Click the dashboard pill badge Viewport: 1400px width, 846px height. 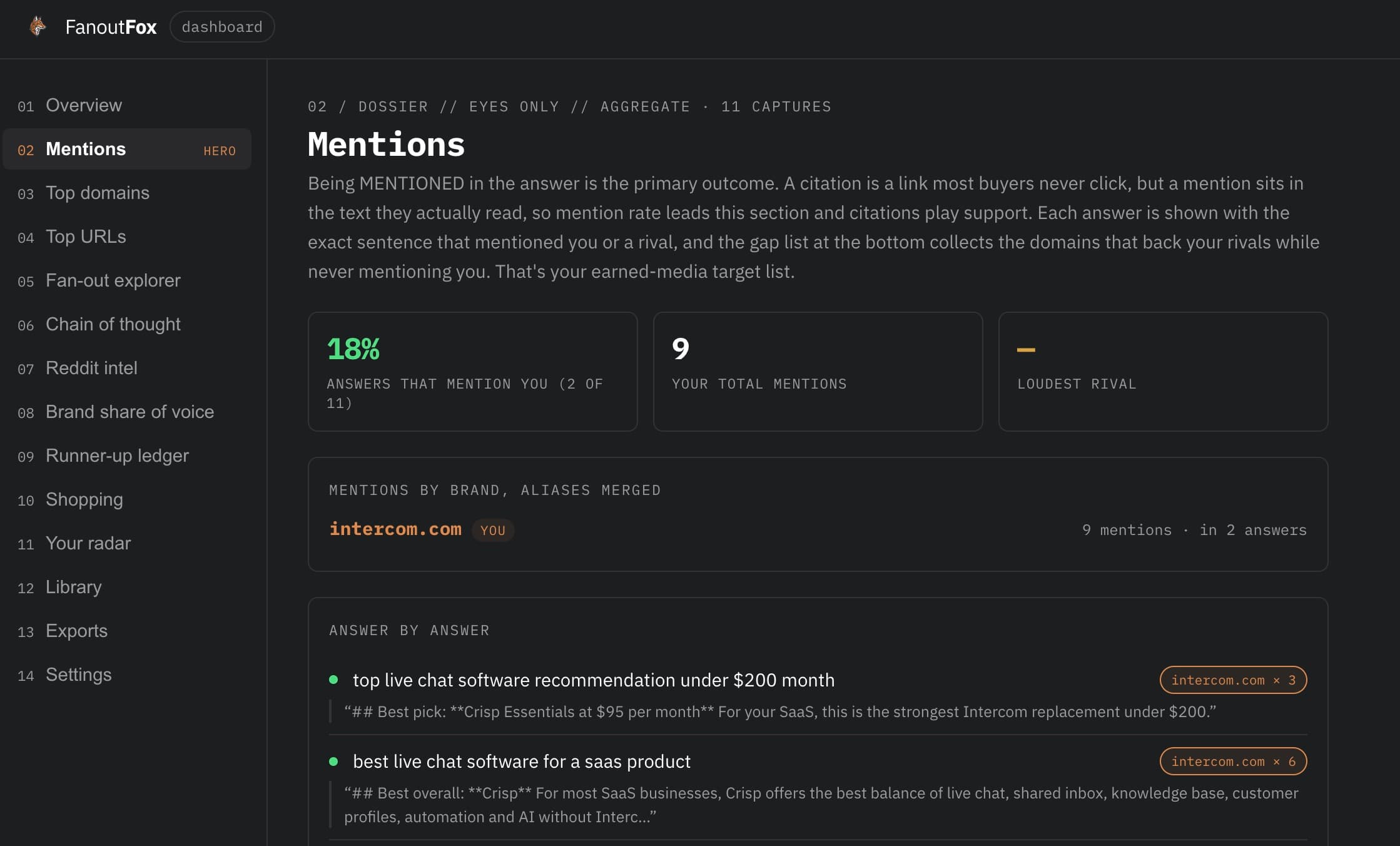click(222, 27)
